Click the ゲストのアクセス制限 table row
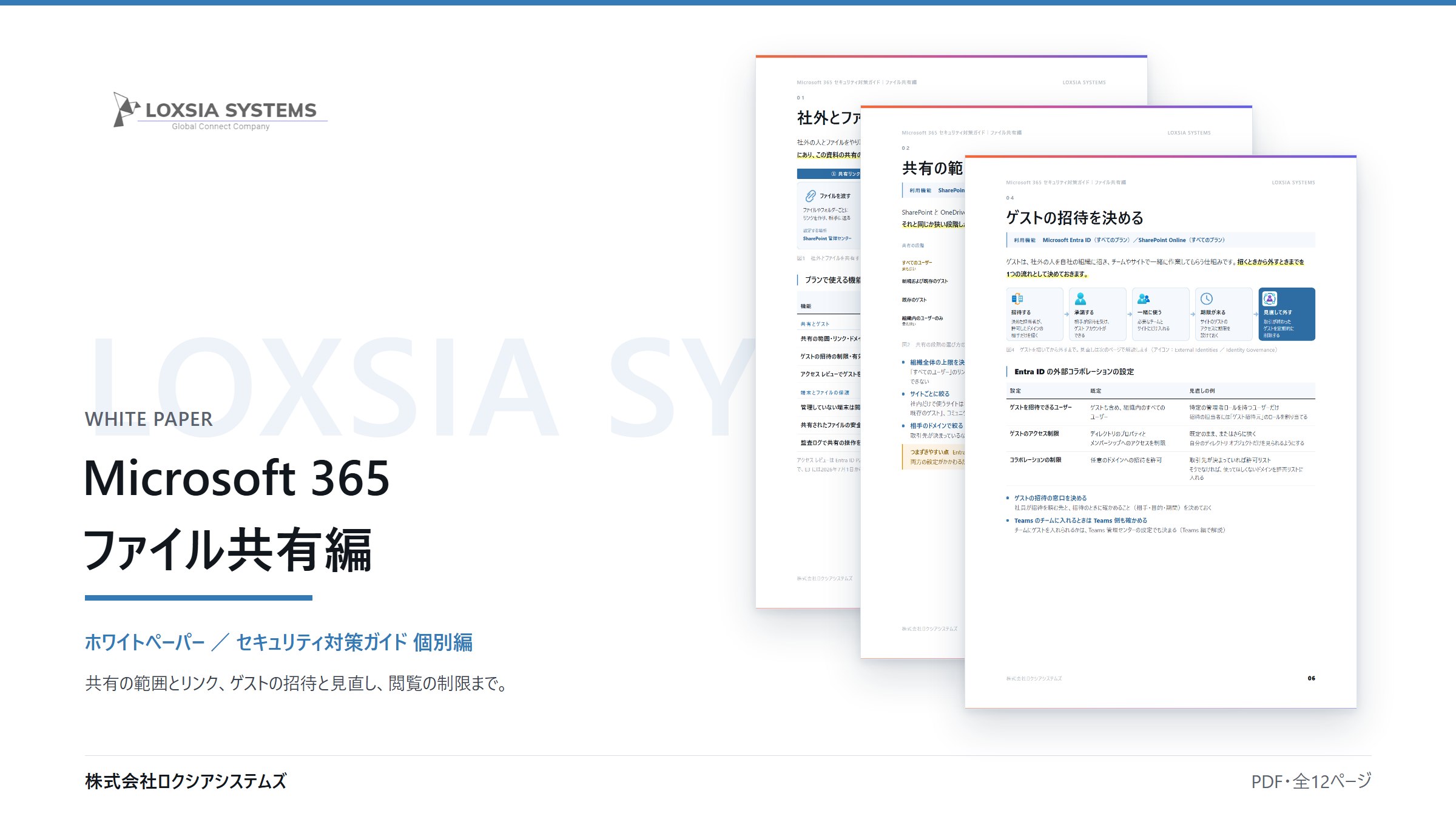This screenshot has height=819, width=1456. (1161, 438)
